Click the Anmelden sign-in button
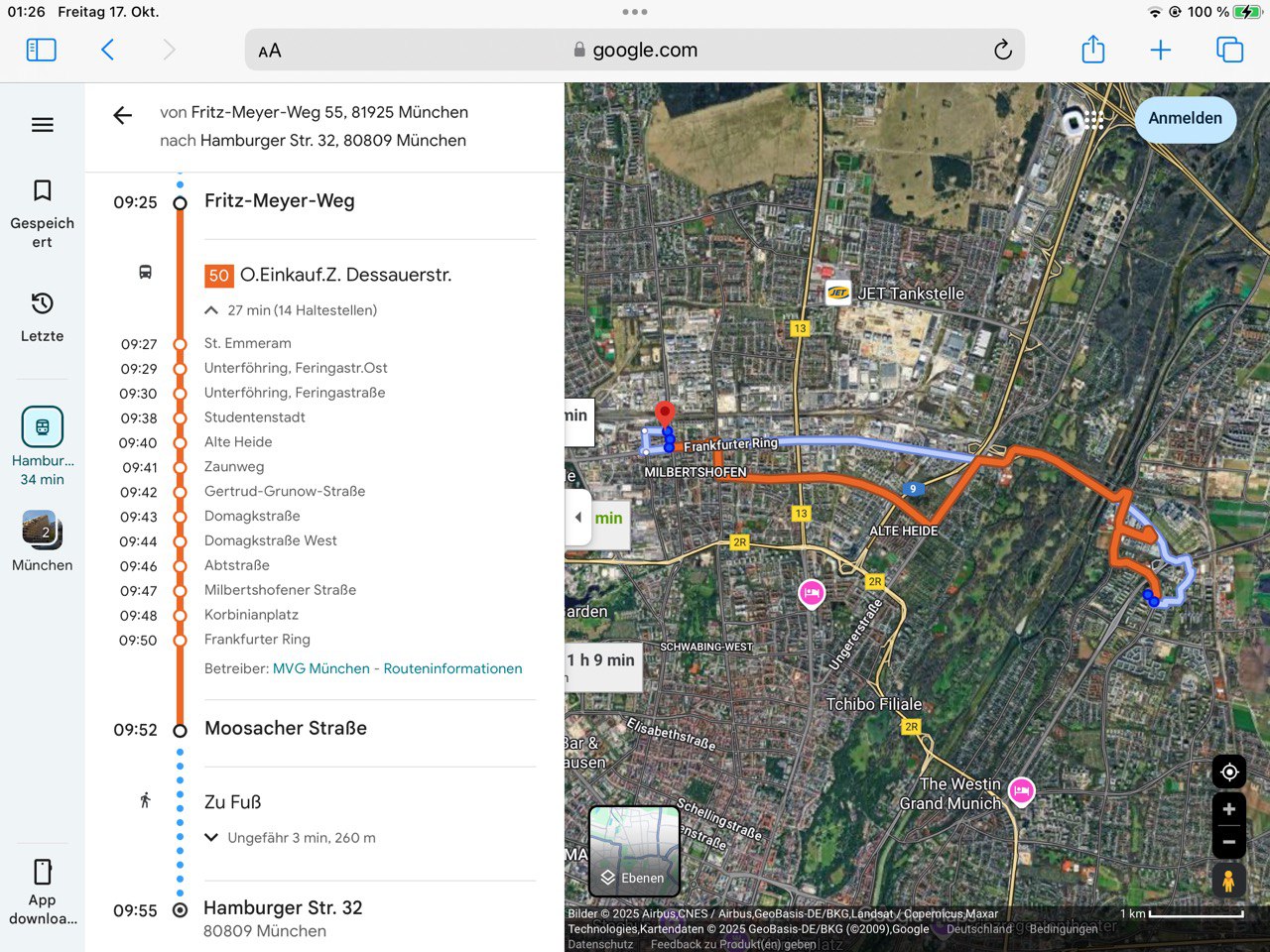Viewport: 1270px width, 952px height. tap(1185, 119)
